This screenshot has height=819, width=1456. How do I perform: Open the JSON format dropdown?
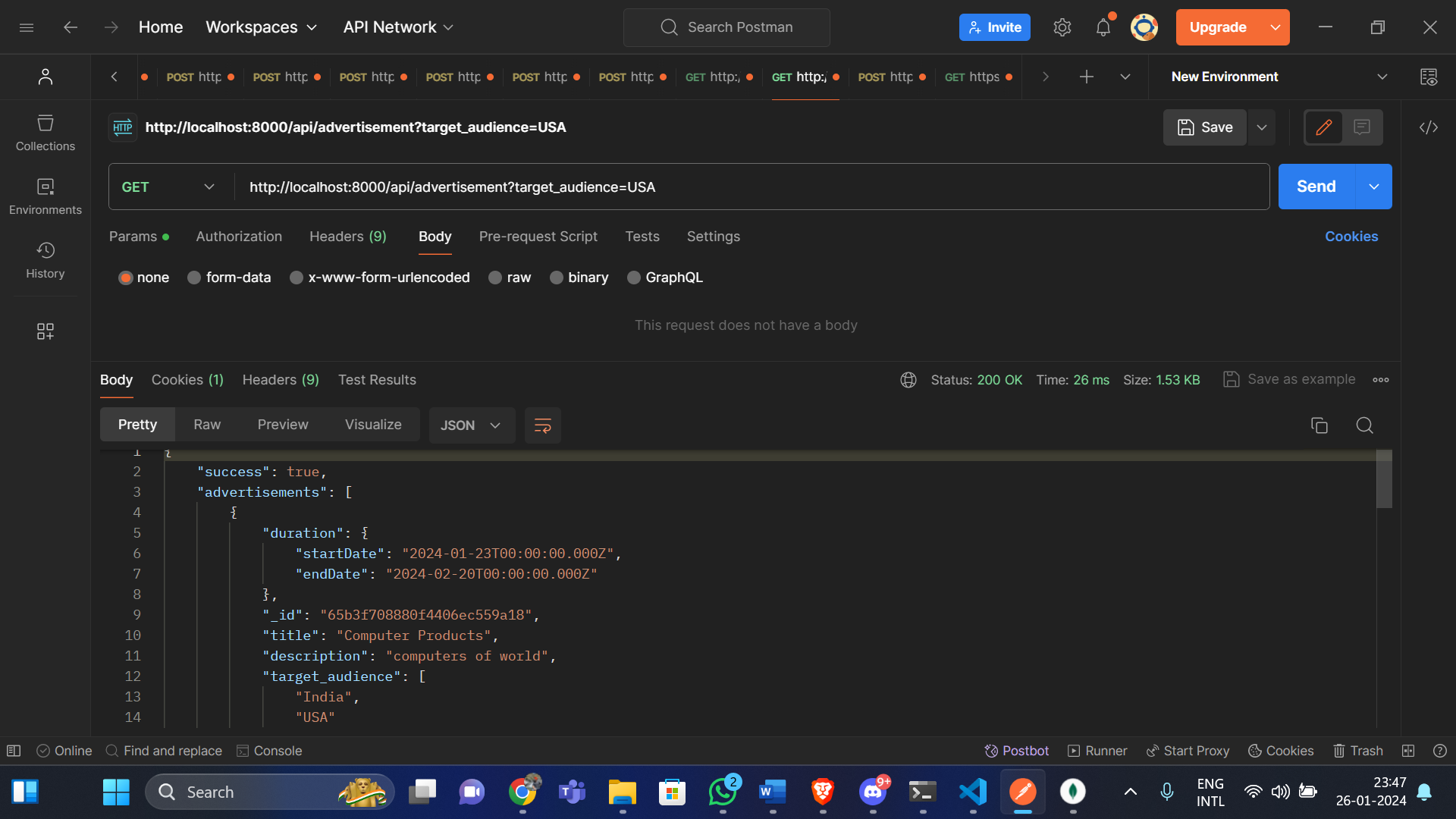click(x=472, y=425)
